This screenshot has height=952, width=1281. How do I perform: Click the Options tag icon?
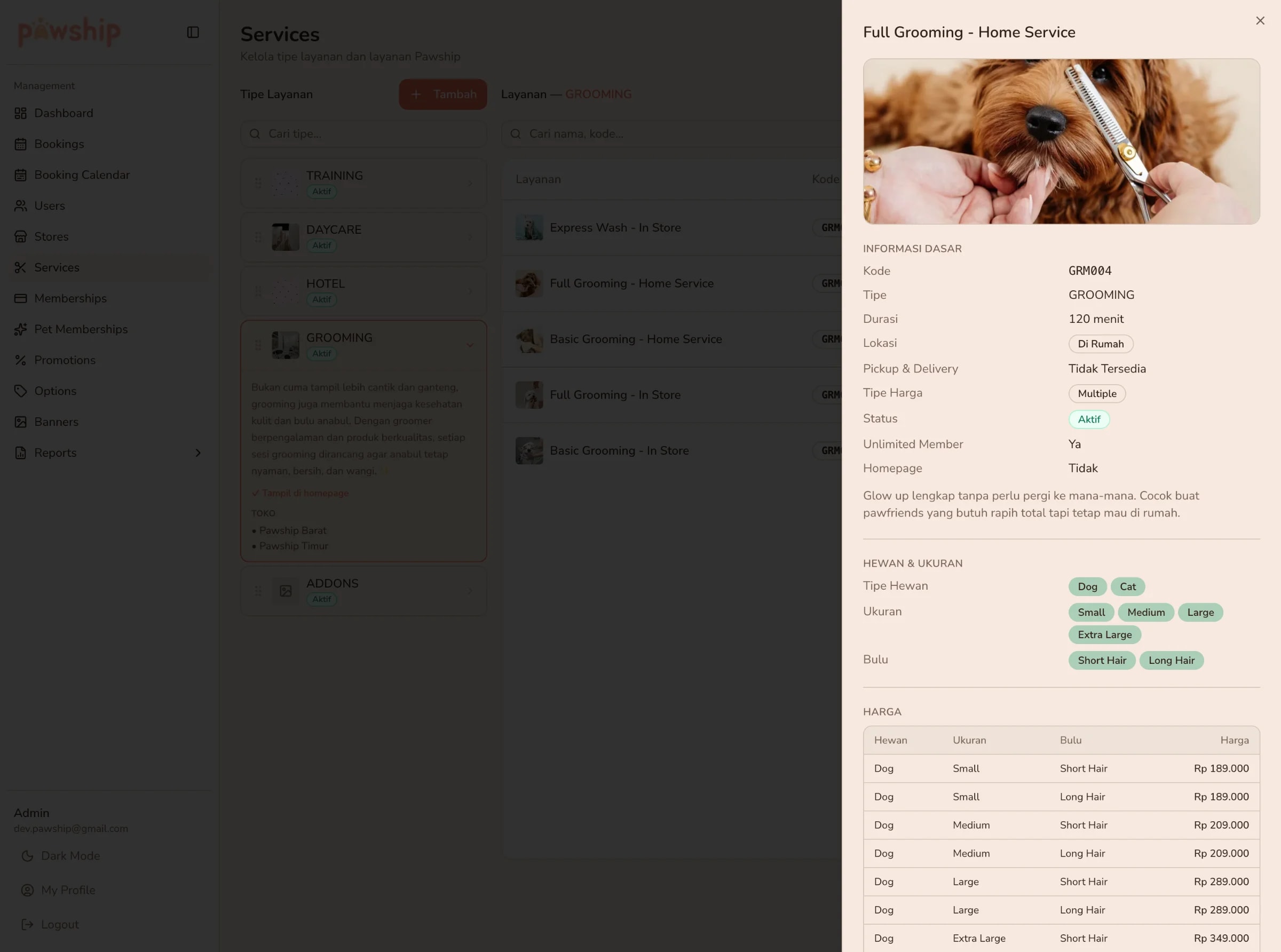point(21,391)
